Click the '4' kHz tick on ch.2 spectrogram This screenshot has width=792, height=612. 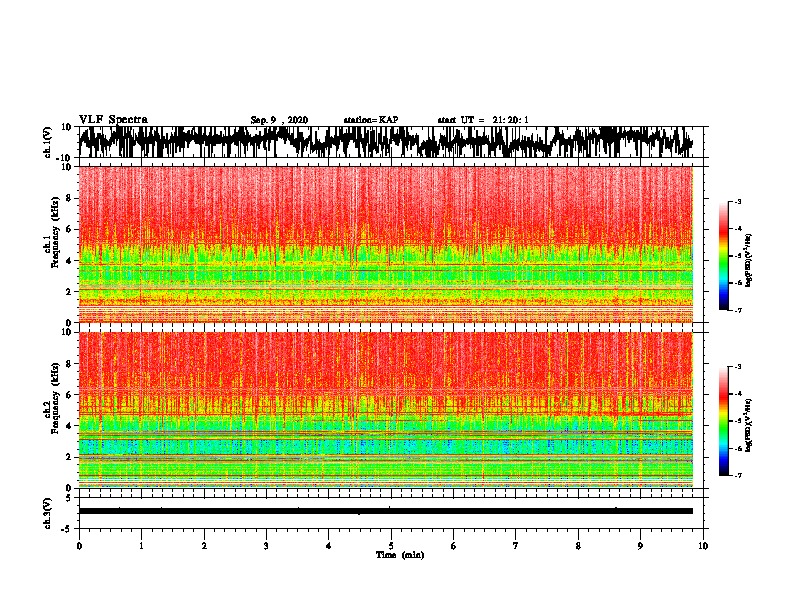tap(69, 426)
